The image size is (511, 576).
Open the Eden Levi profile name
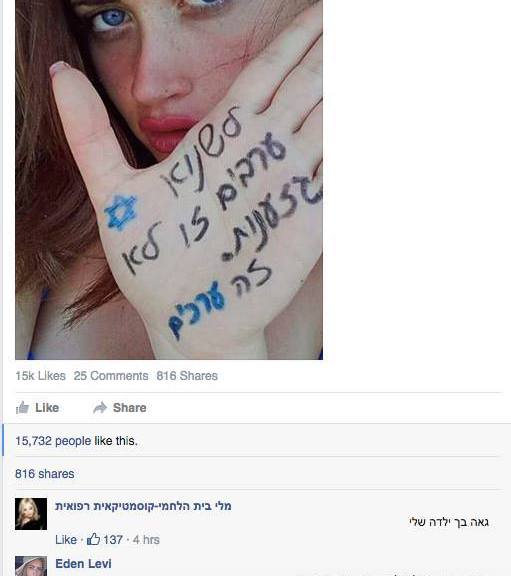click(83, 564)
